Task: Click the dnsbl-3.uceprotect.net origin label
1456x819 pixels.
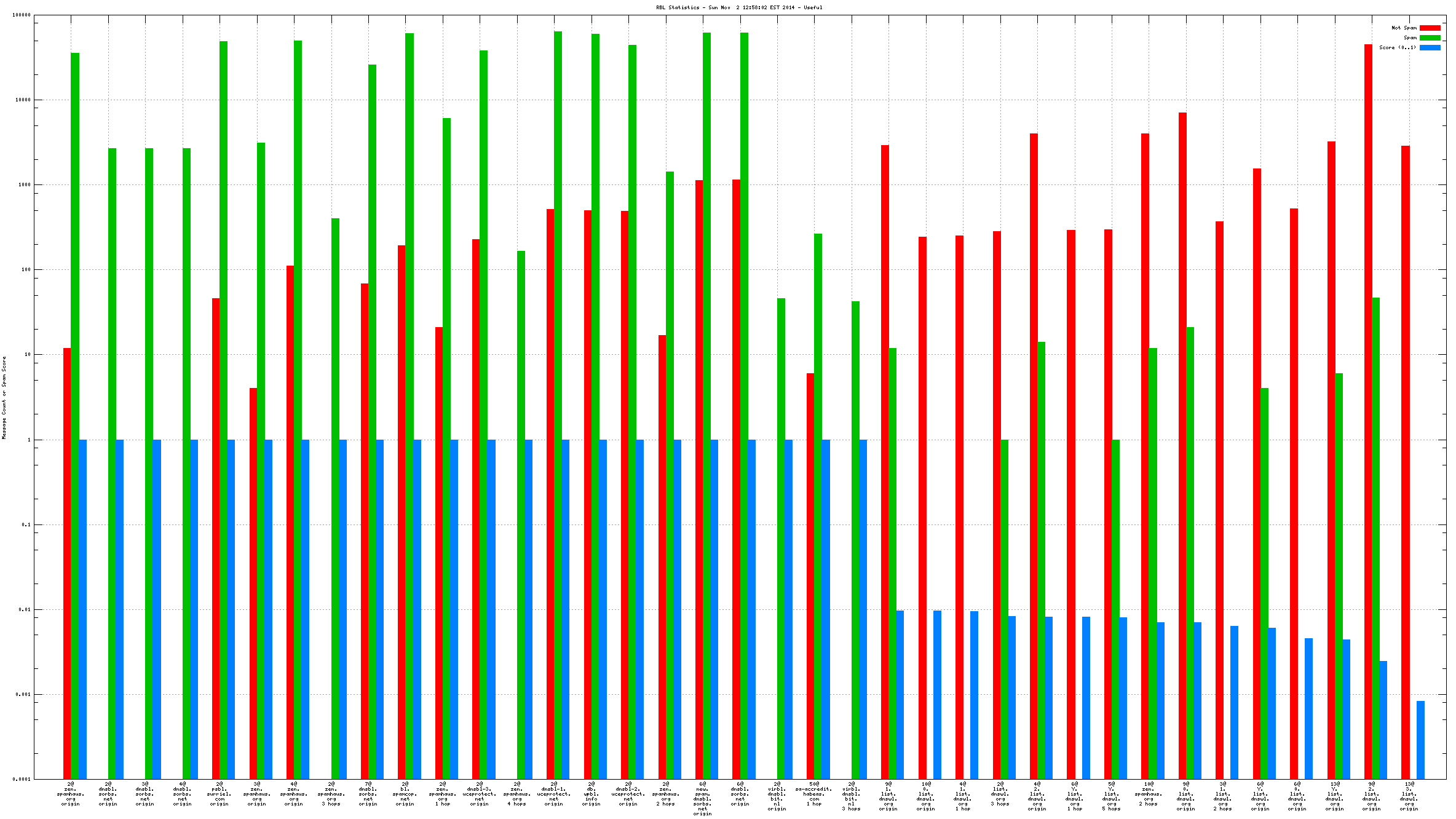Action: pos(479,794)
